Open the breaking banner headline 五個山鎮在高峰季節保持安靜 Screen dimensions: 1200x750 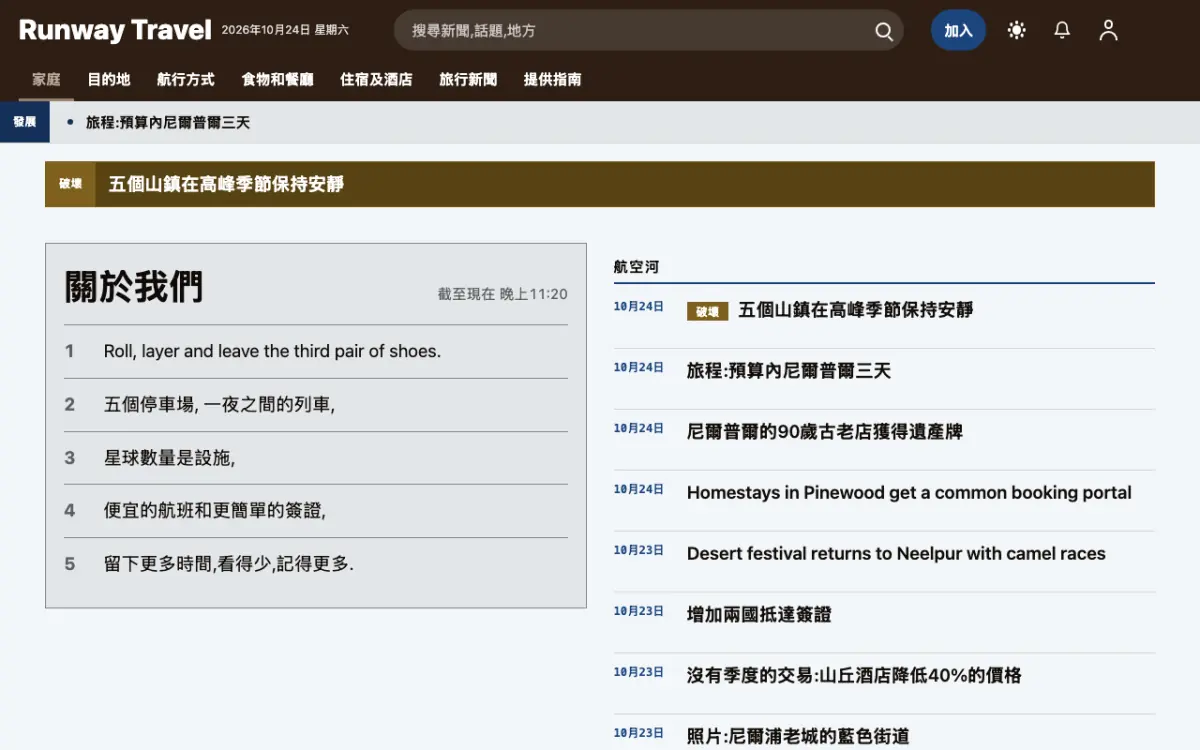(226, 184)
